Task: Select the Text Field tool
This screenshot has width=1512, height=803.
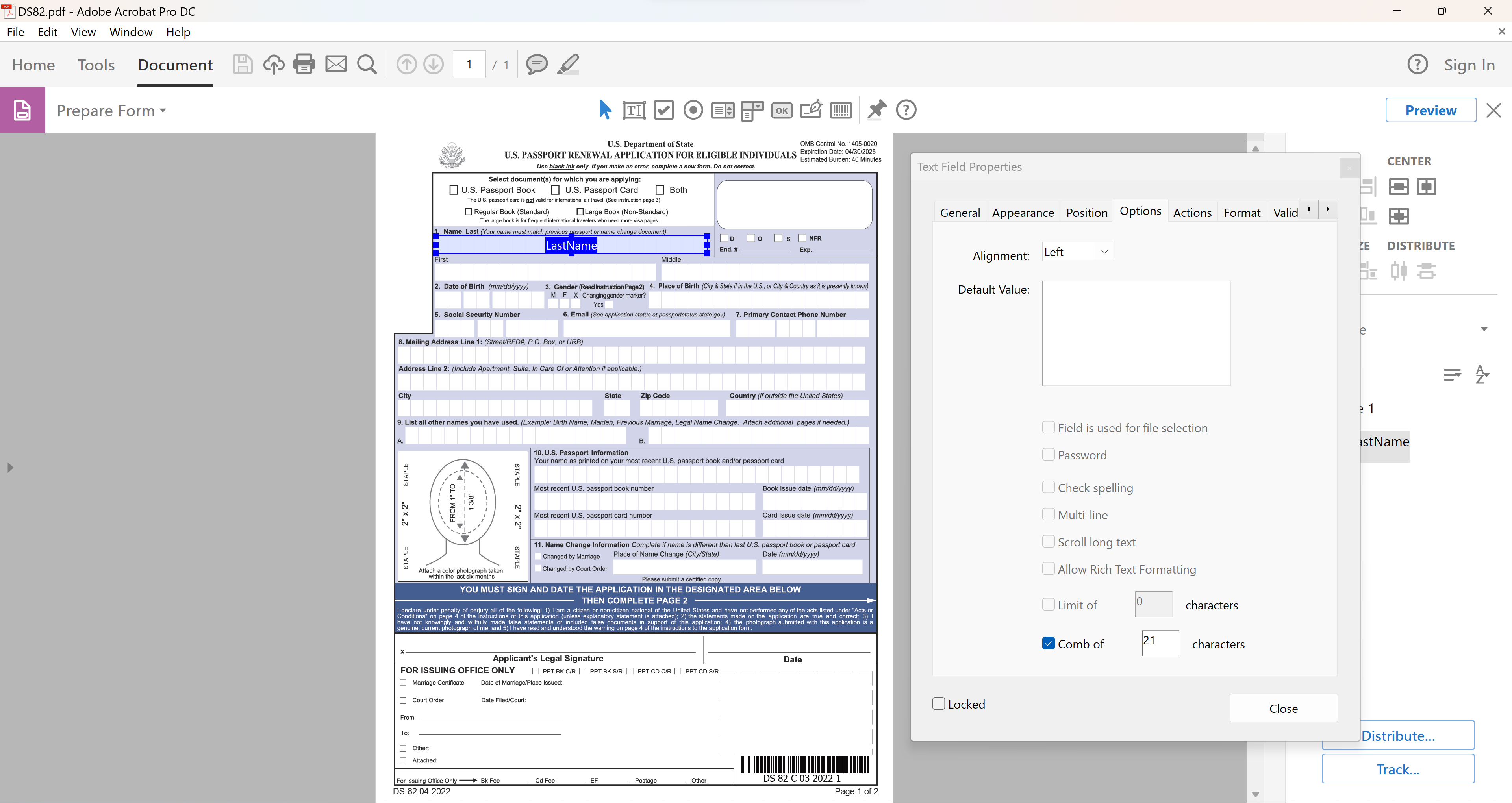Action: [x=634, y=110]
